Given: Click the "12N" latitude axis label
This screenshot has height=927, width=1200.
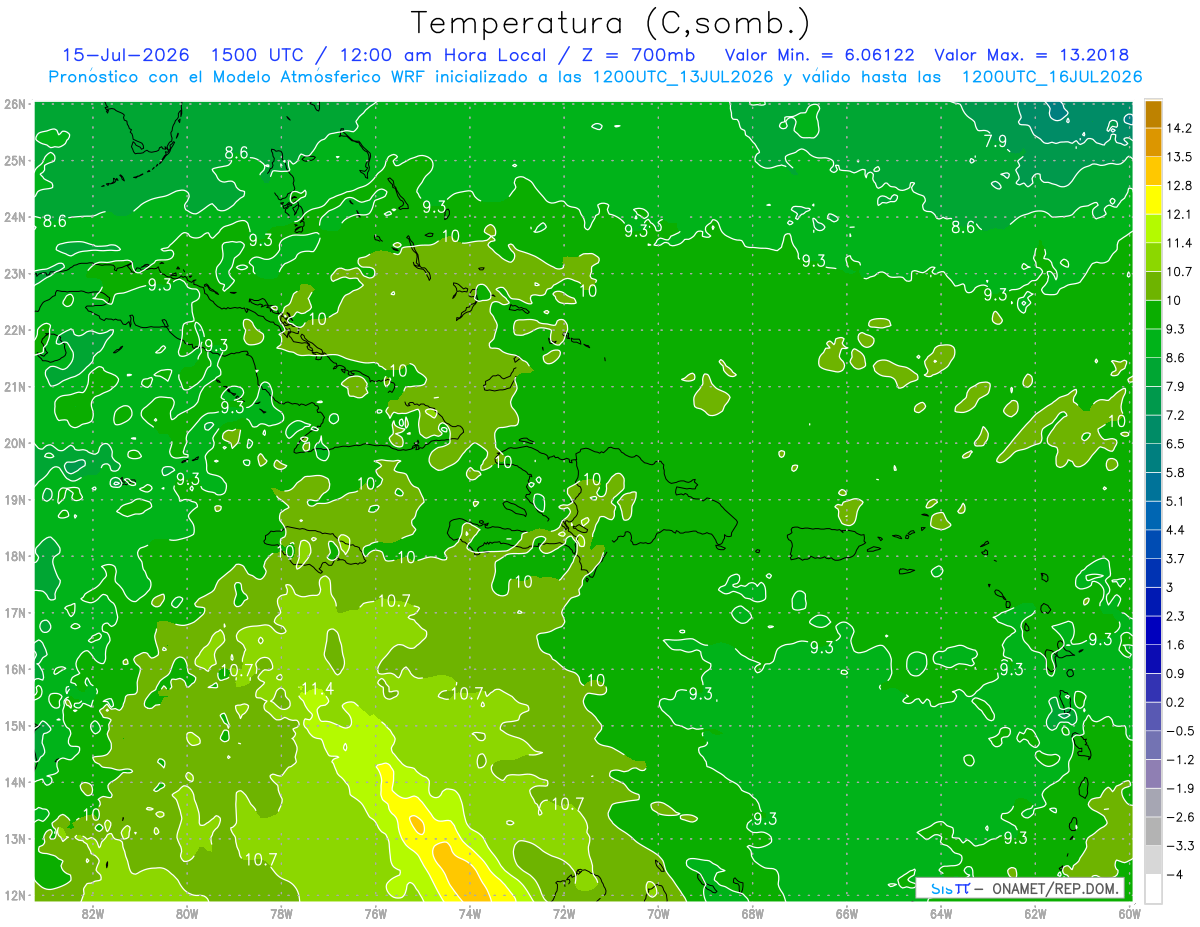Looking at the screenshot, I should pyautogui.click(x=15, y=895).
